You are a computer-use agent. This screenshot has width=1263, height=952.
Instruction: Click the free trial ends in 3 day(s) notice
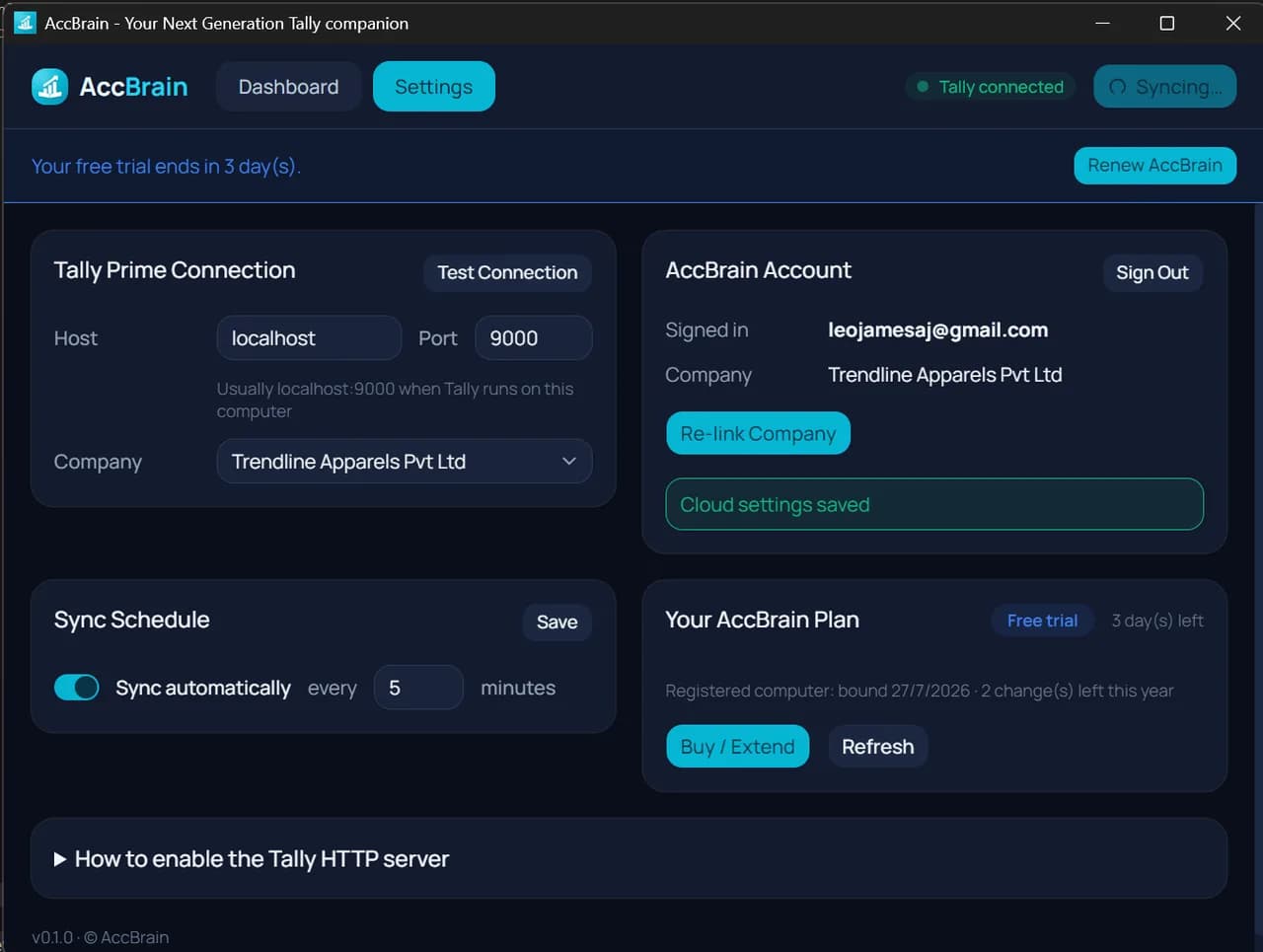coord(166,166)
